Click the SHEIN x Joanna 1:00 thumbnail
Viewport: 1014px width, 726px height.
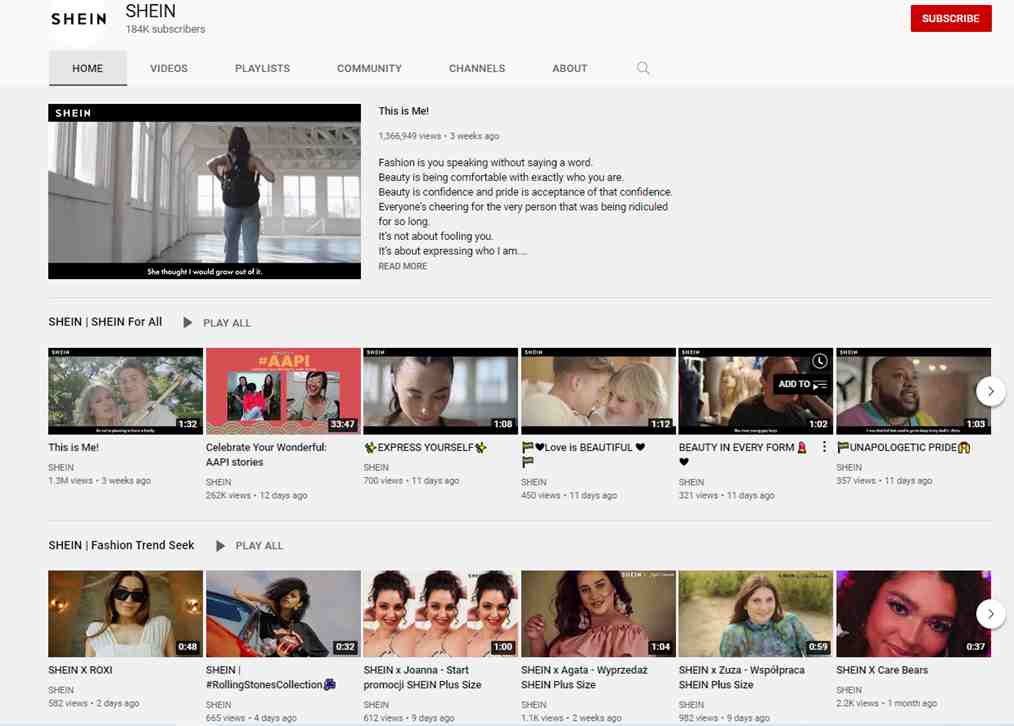click(x=440, y=614)
